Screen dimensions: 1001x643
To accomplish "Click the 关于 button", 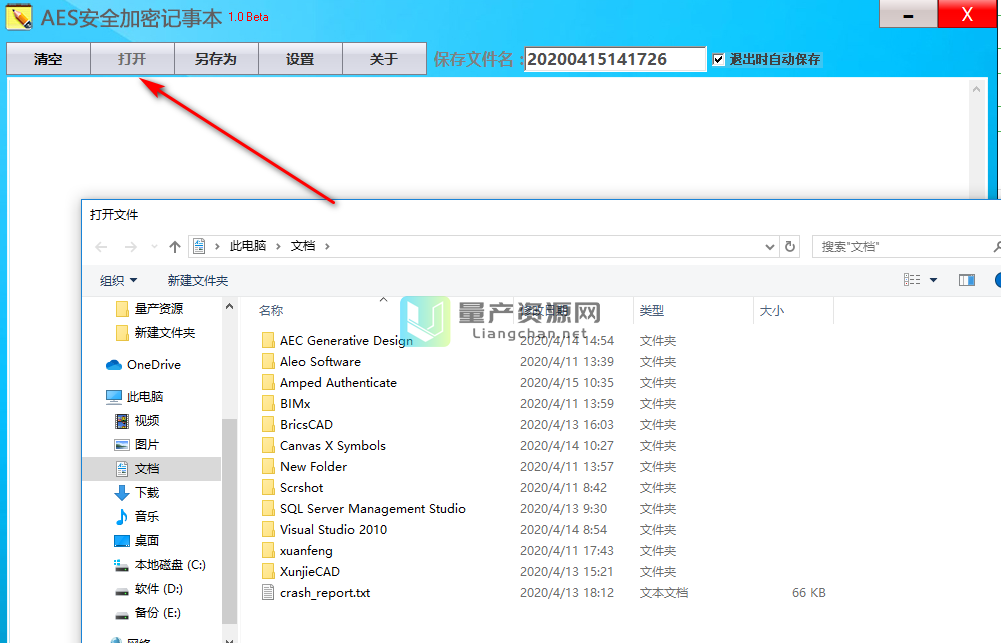I will 384,59.
